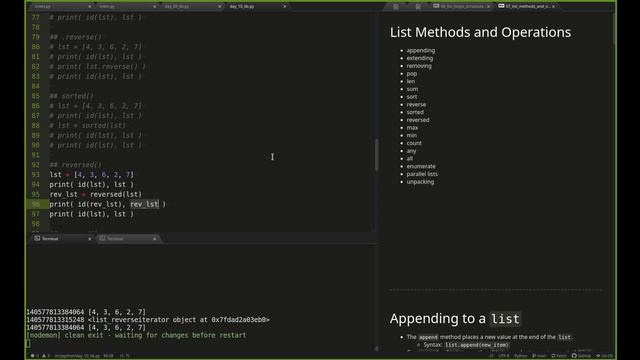Click the terminal prompt cursor line
The width and height of the screenshot is (640, 360).
(28, 343)
